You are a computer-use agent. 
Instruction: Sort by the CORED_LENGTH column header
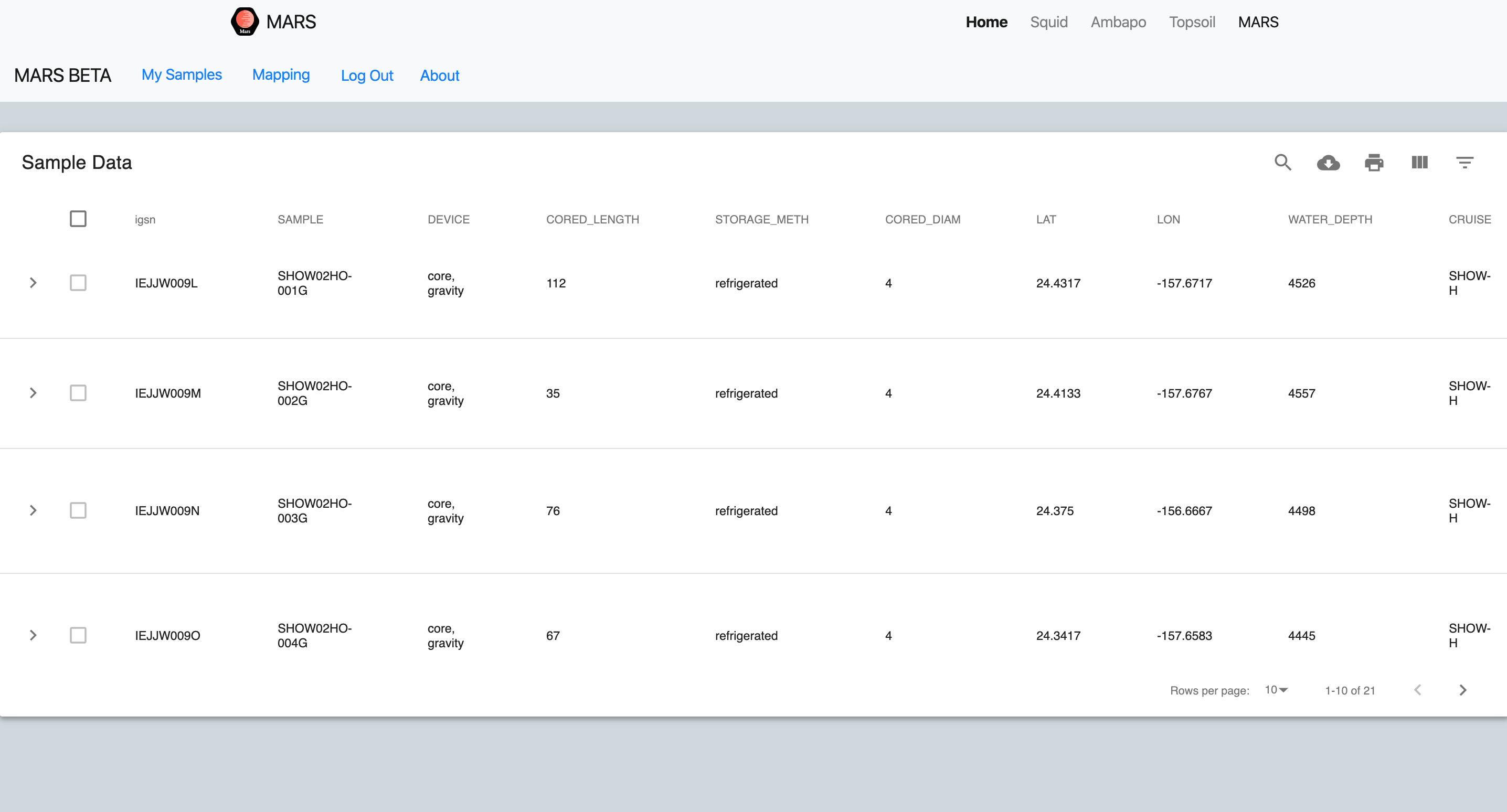pos(592,219)
